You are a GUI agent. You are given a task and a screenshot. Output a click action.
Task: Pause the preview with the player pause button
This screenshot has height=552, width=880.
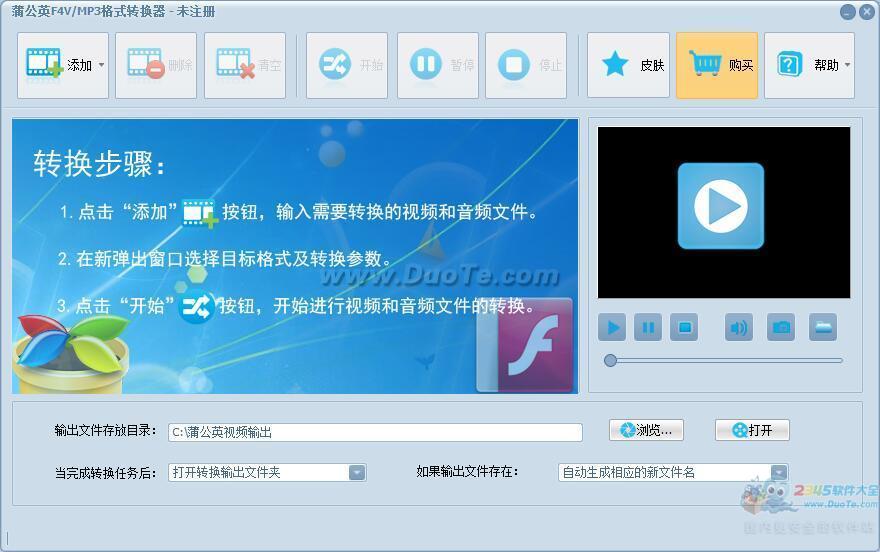coord(648,327)
